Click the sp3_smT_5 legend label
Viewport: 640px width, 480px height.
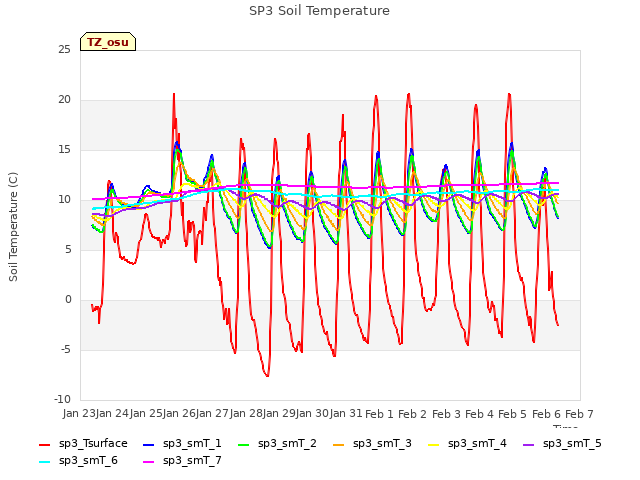pos(572,443)
